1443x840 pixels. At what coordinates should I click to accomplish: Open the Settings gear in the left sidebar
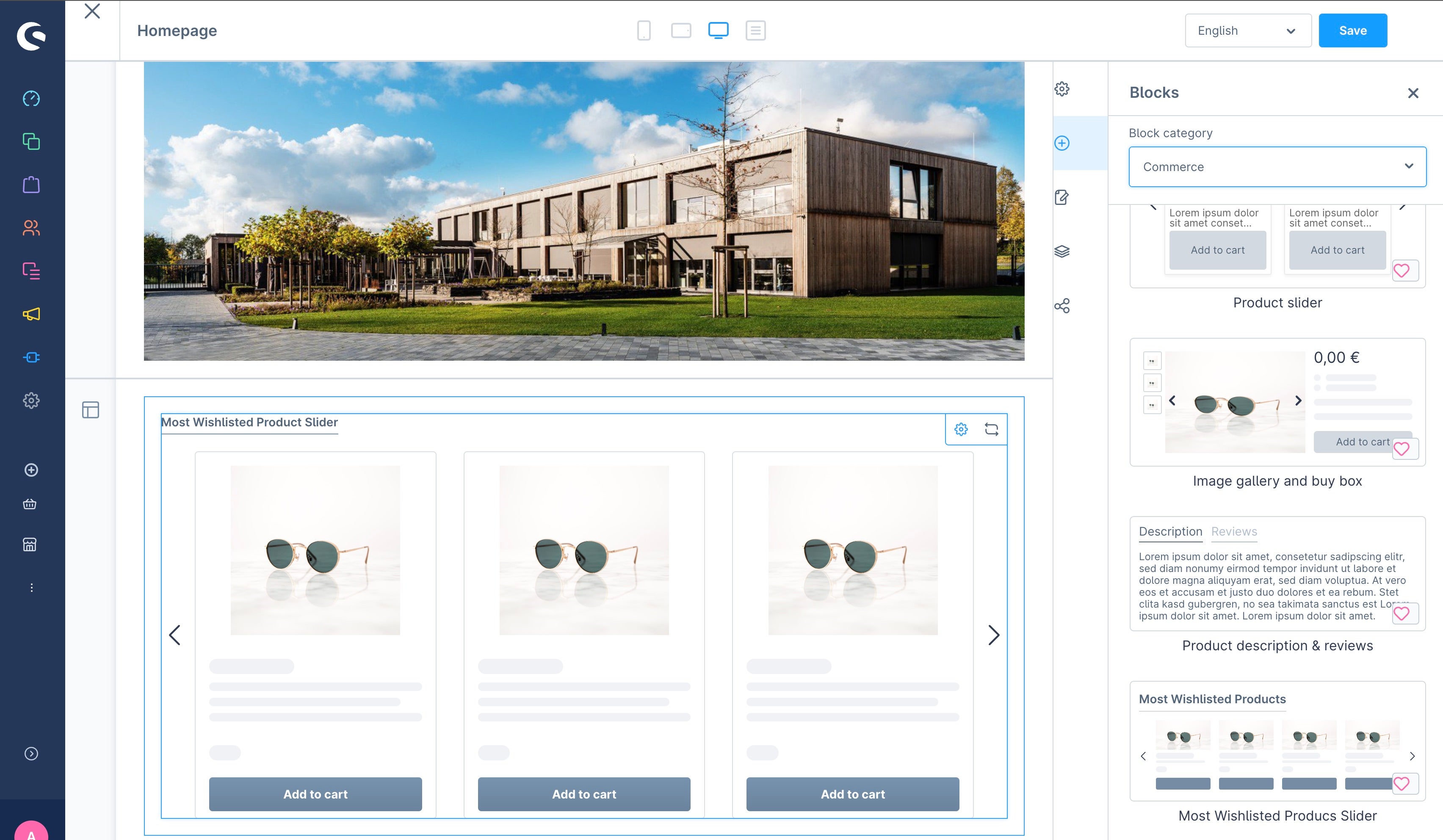pyautogui.click(x=31, y=400)
